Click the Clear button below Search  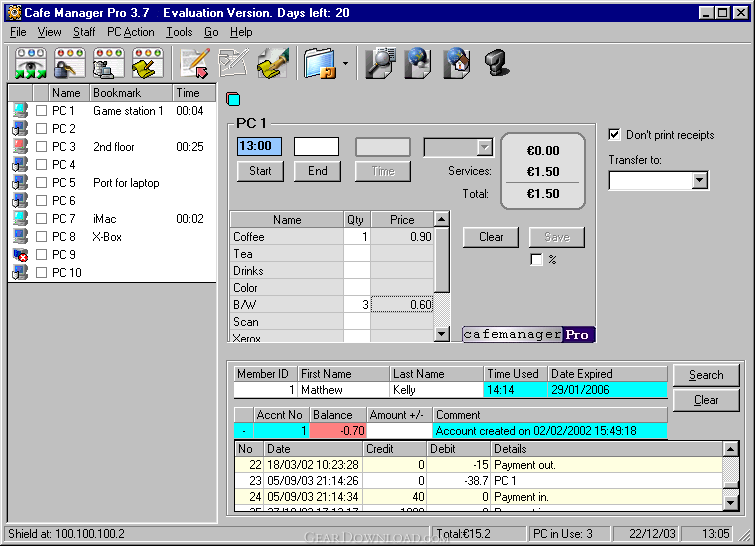click(706, 400)
